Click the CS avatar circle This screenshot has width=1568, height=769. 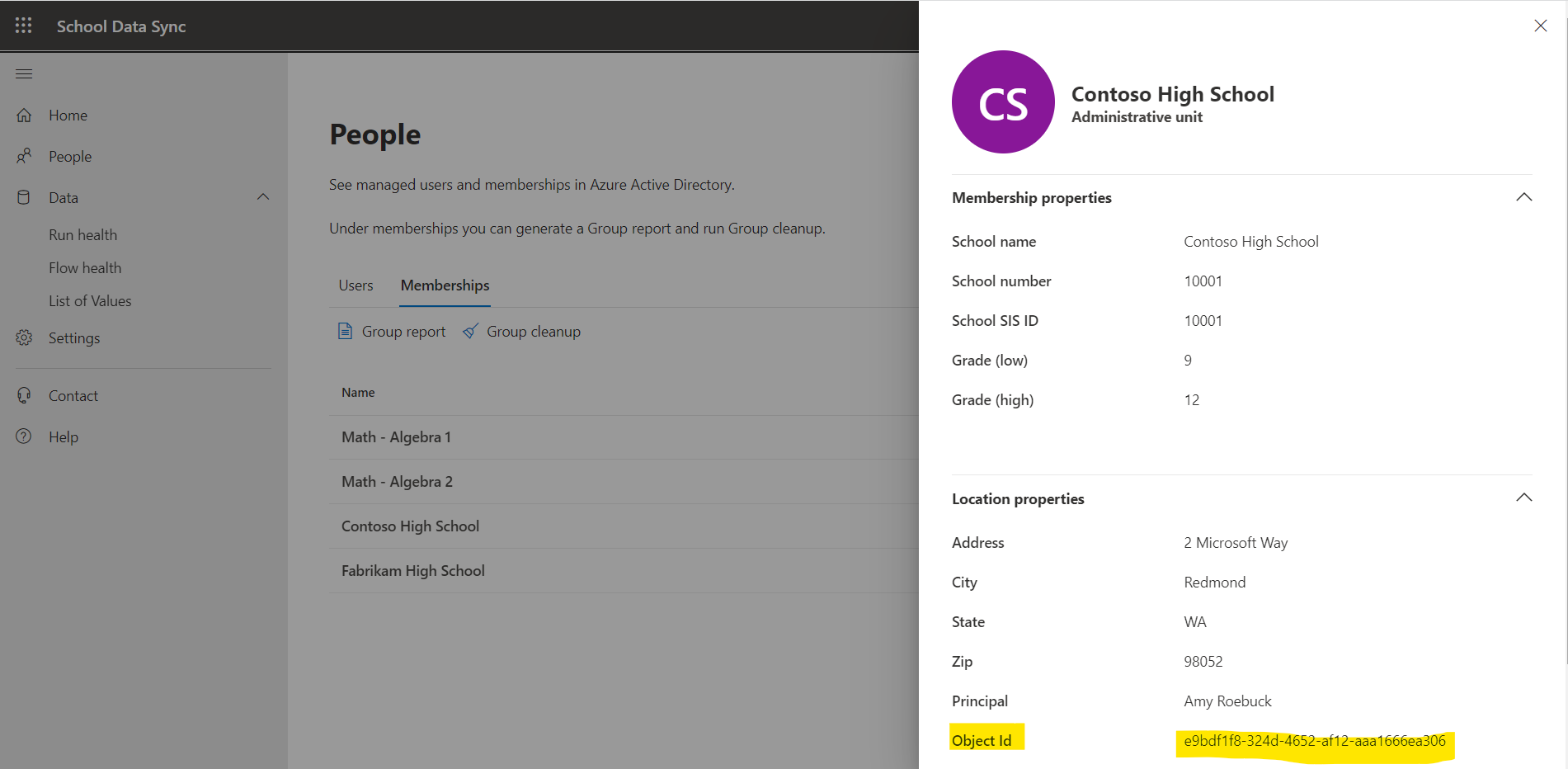[x=1003, y=101]
